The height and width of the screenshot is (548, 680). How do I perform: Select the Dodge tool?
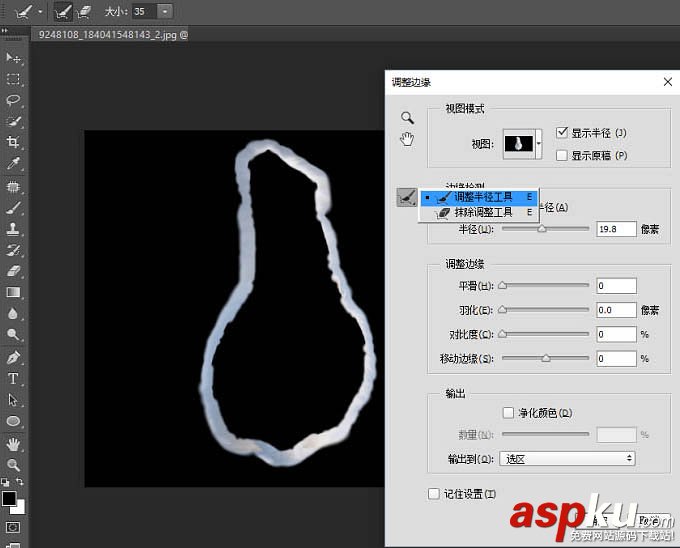click(13, 334)
